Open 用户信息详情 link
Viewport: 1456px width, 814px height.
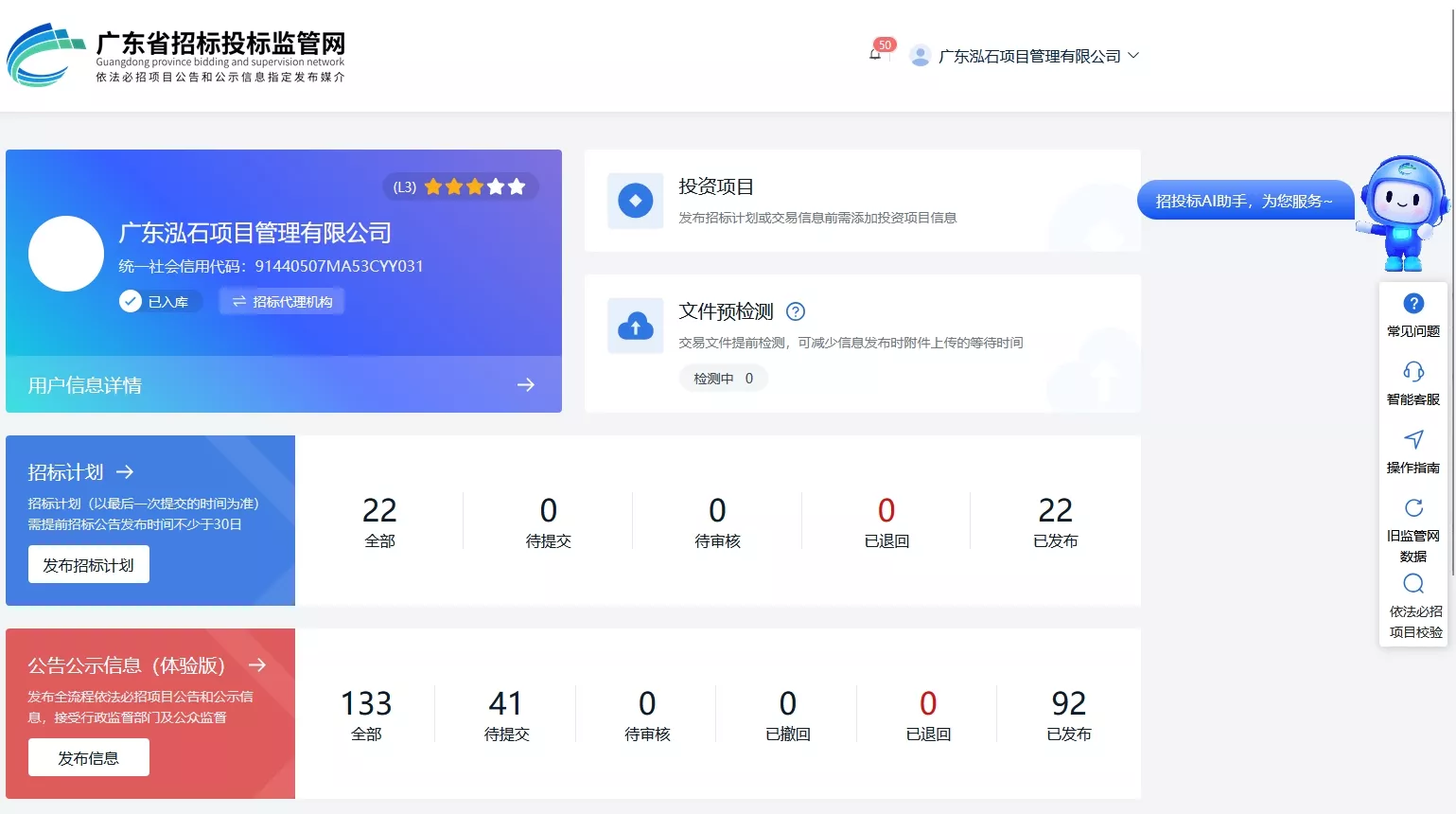click(x=85, y=385)
